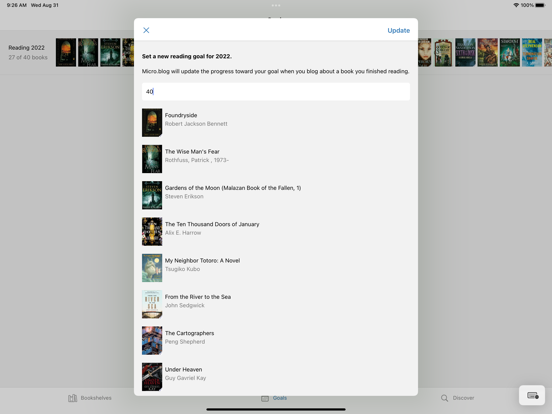Tap the Bookshelves tab icon
The image size is (552, 414).
pyautogui.click(x=73, y=398)
